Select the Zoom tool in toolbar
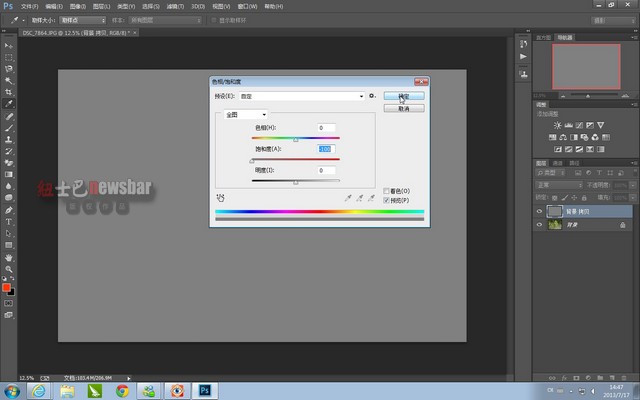 [x=9, y=267]
